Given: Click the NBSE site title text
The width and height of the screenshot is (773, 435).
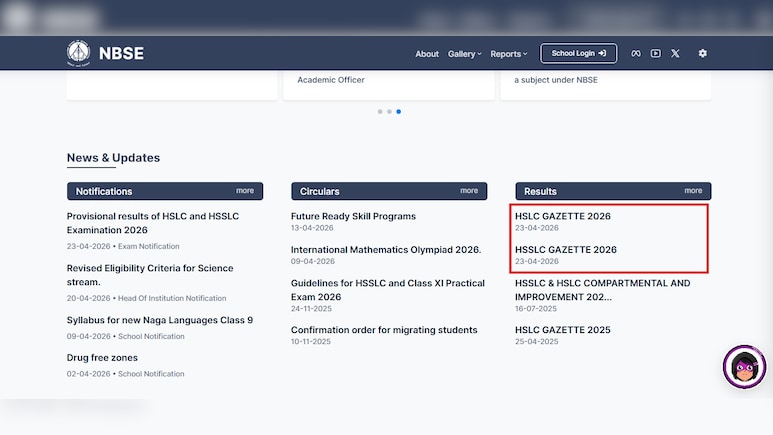Looking at the screenshot, I should point(121,53).
